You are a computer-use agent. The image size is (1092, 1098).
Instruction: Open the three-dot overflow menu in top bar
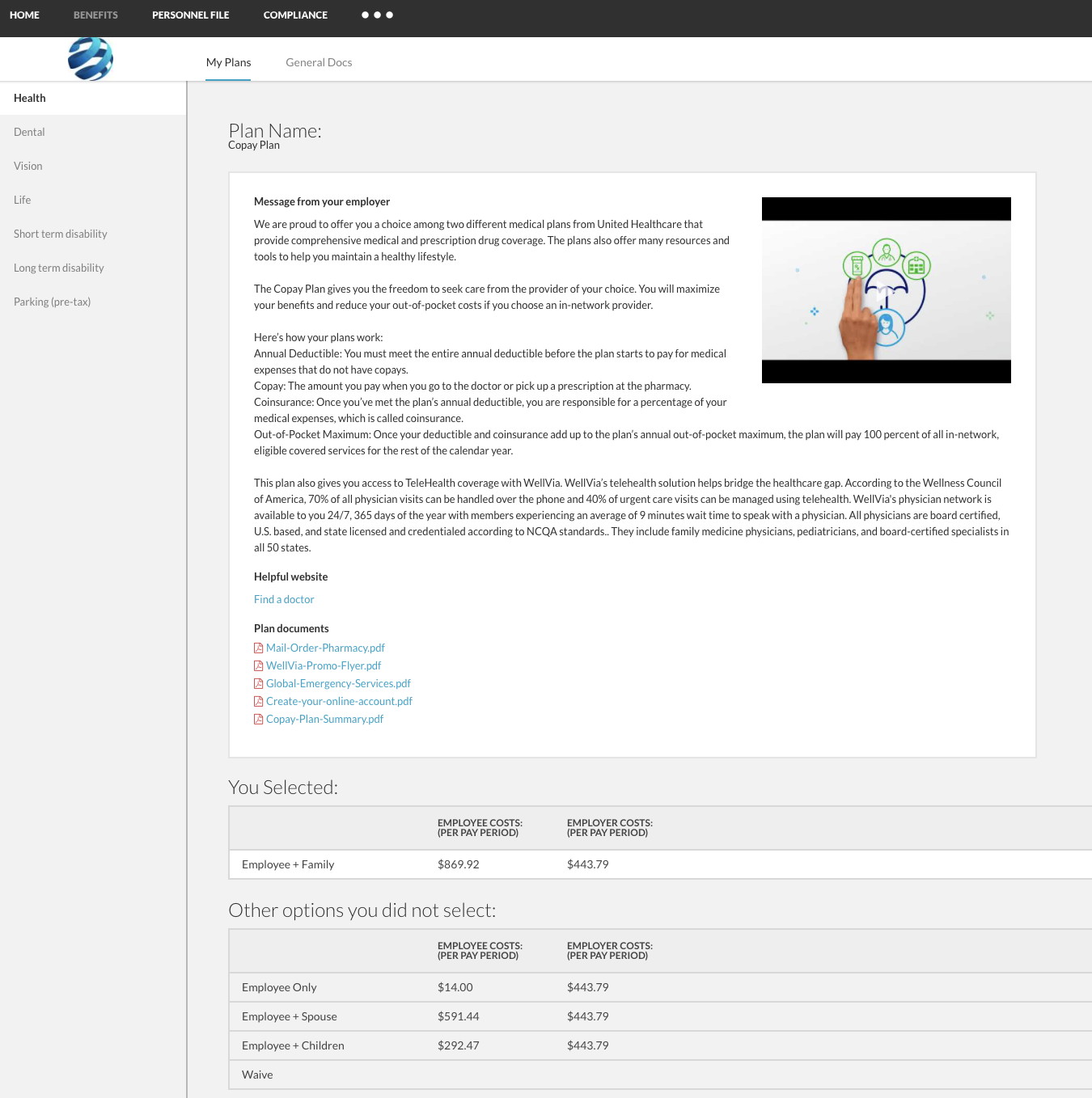pos(377,15)
